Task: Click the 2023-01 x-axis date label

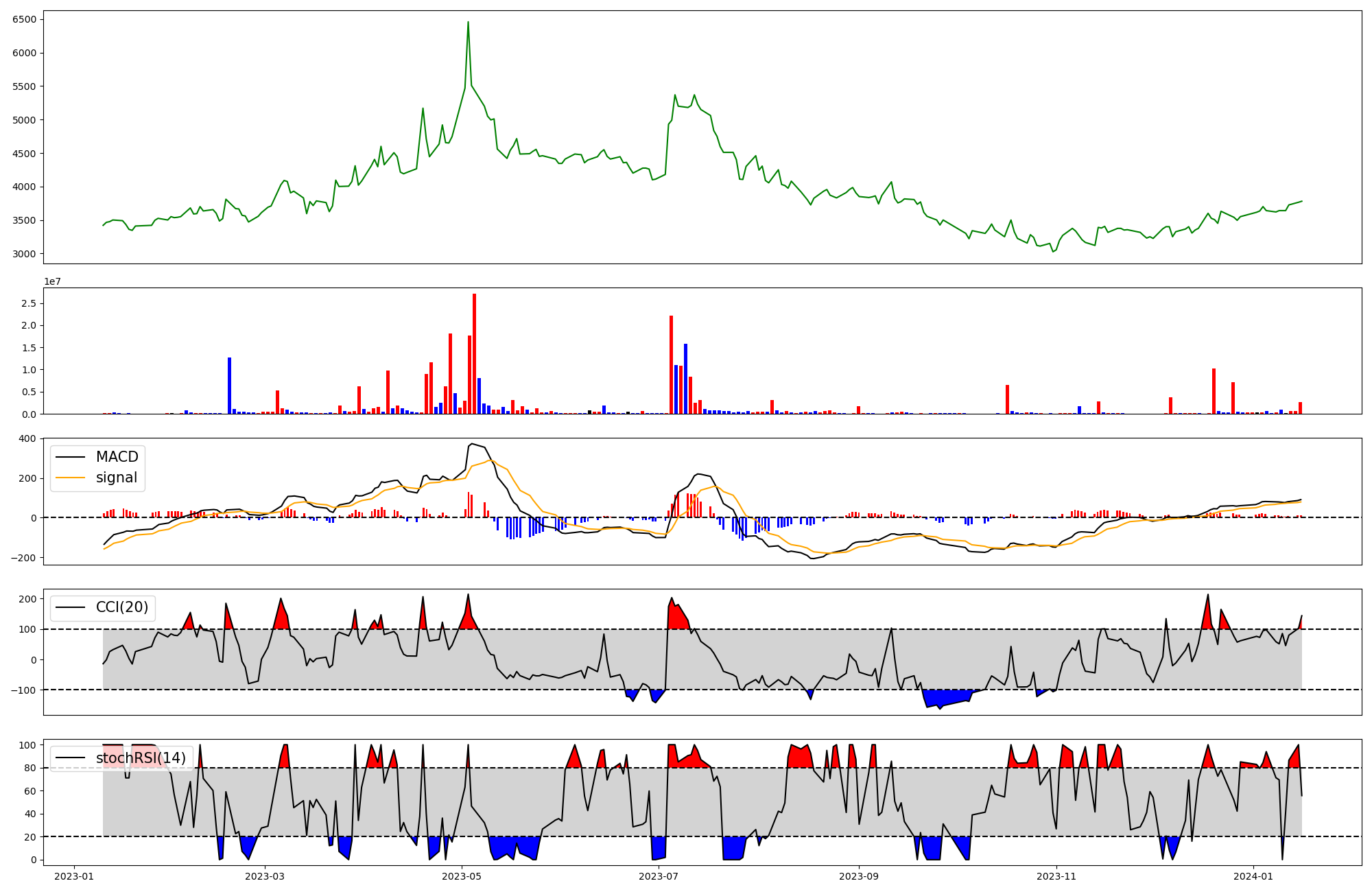Action: (x=73, y=876)
